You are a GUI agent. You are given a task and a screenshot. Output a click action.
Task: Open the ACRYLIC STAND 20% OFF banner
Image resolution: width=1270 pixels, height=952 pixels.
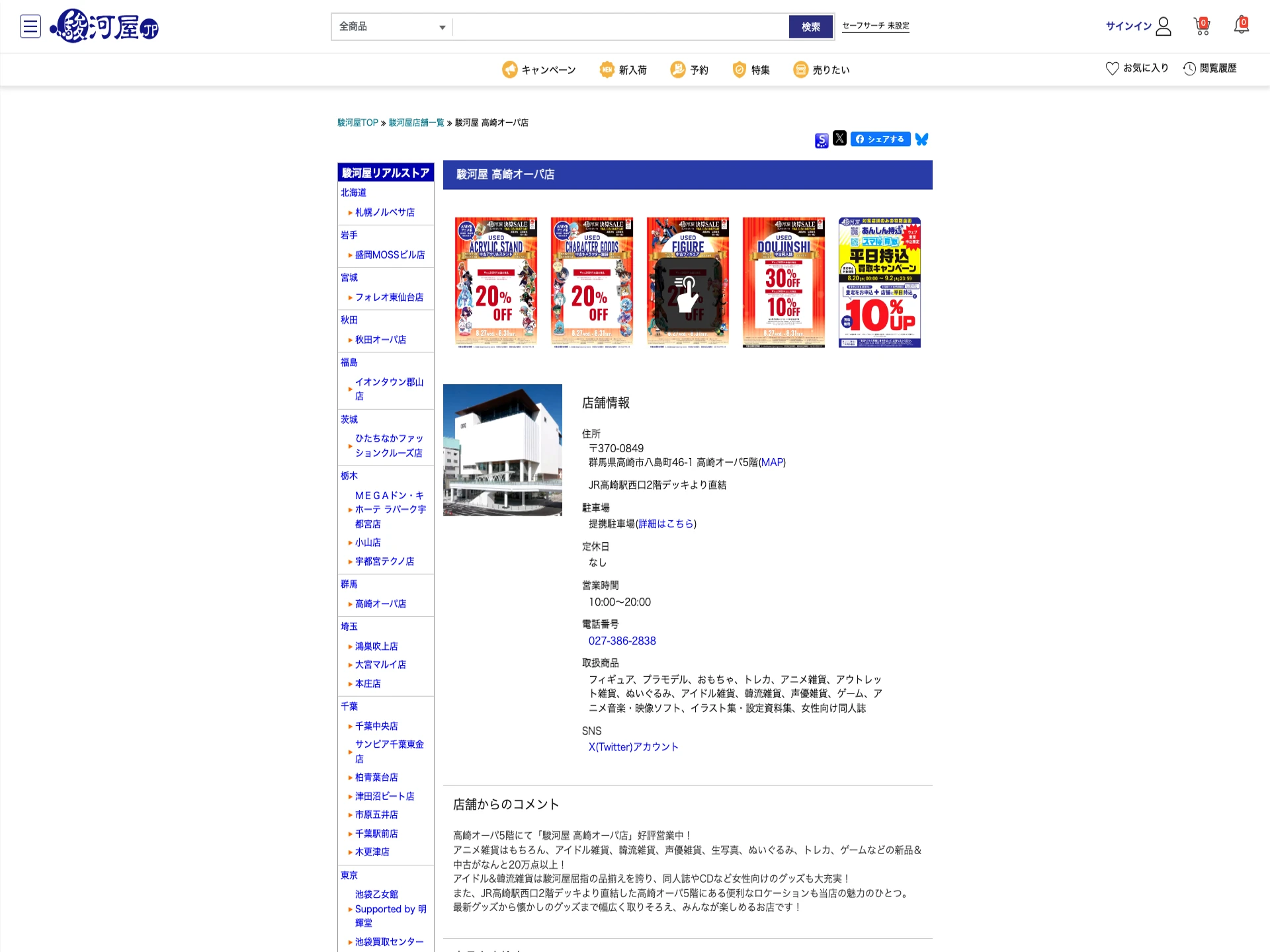496,282
